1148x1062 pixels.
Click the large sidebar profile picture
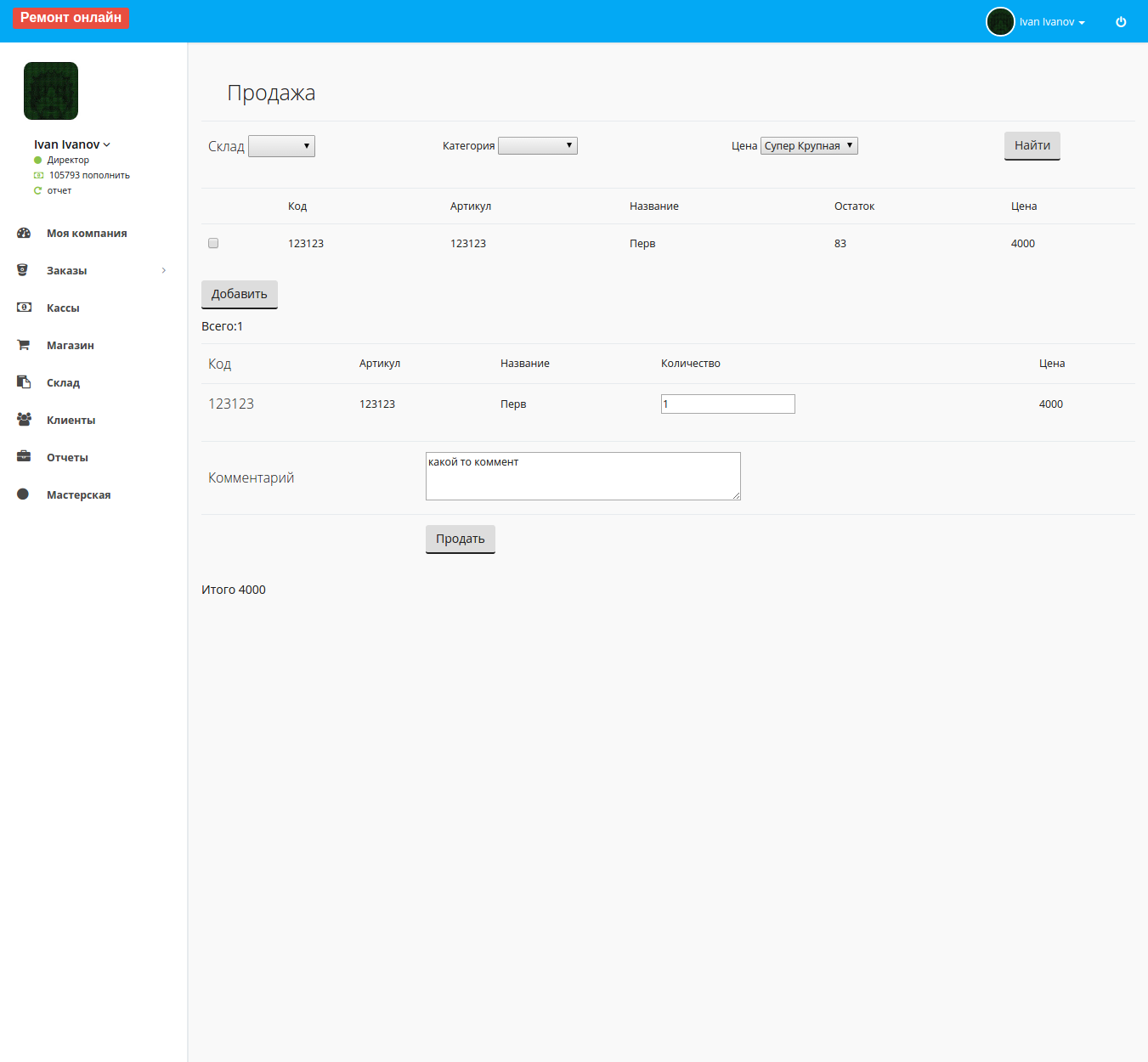coord(51,91)
